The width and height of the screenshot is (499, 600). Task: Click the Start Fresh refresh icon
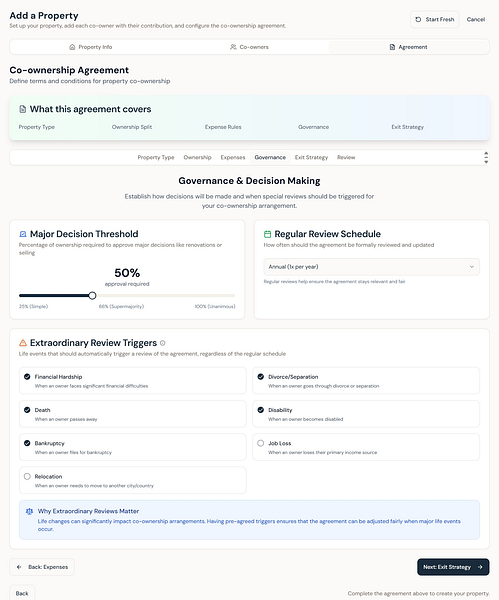pyautogui.click(x=418, y=19)
